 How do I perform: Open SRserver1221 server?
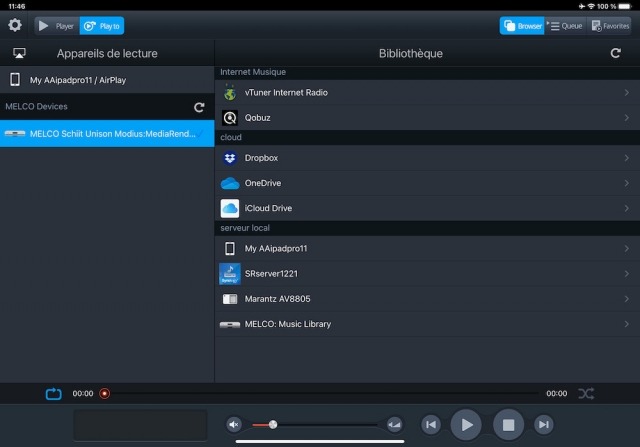click(x=427, y=274)
